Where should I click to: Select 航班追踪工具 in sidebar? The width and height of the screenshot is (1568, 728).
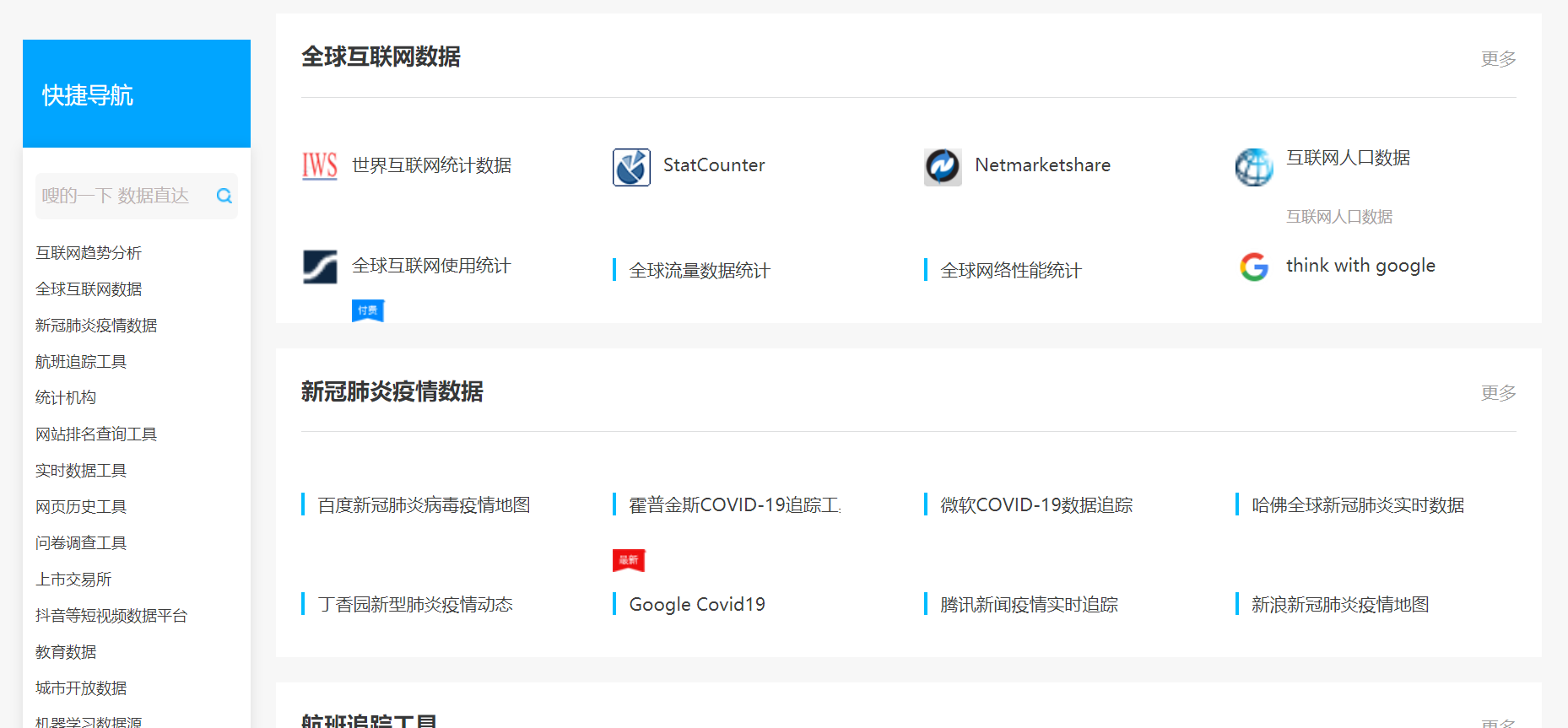pos(81,362)
